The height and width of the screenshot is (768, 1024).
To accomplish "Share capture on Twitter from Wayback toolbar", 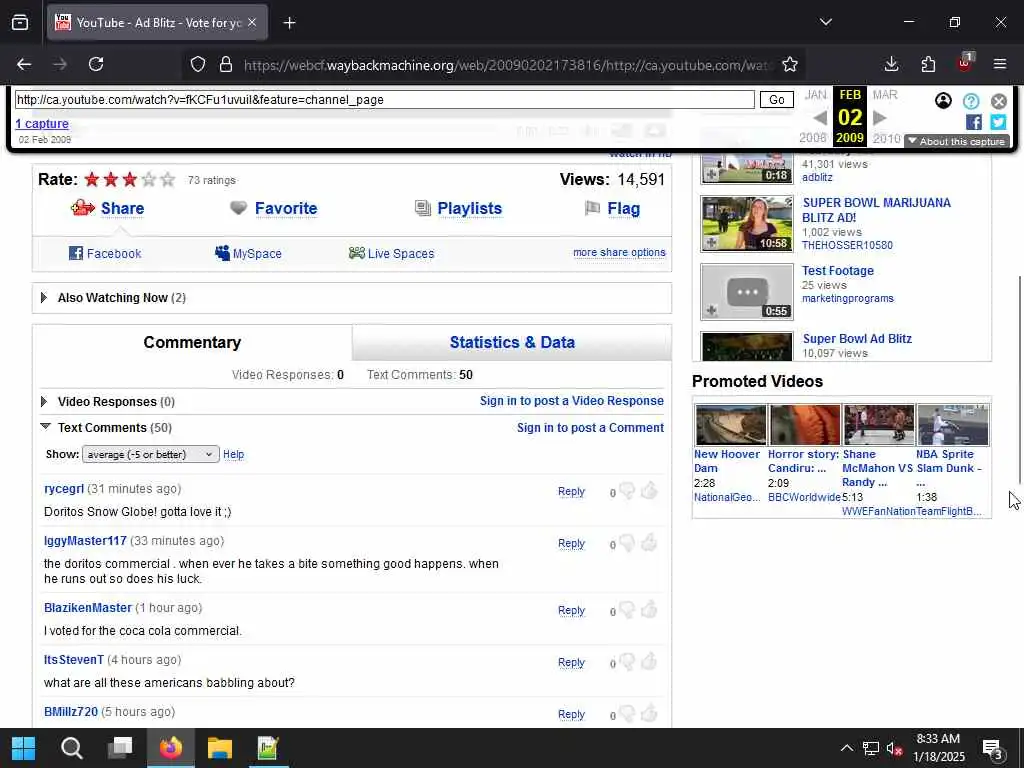I will click(998, 122).
